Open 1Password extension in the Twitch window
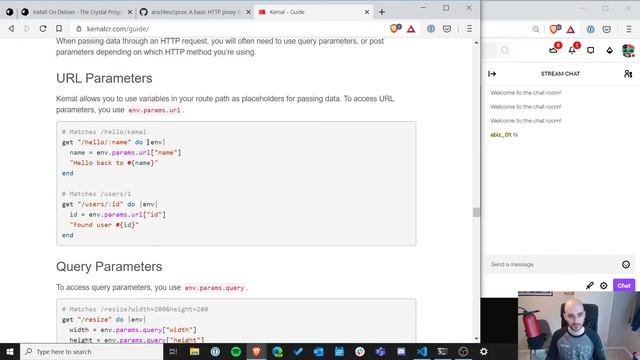 (x=591, y=29)
